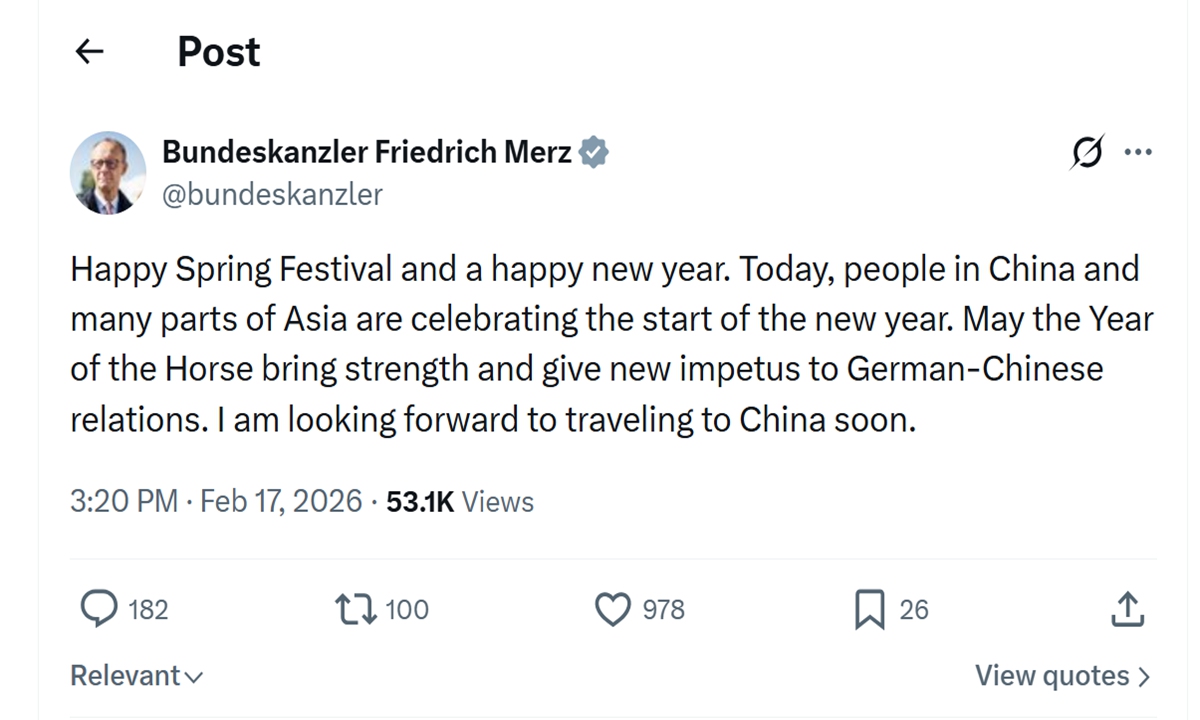The height and width of the screenshot is (720, 1200).
Task: Open the three-dot more options menu
Action: [x=1138, y=151]
